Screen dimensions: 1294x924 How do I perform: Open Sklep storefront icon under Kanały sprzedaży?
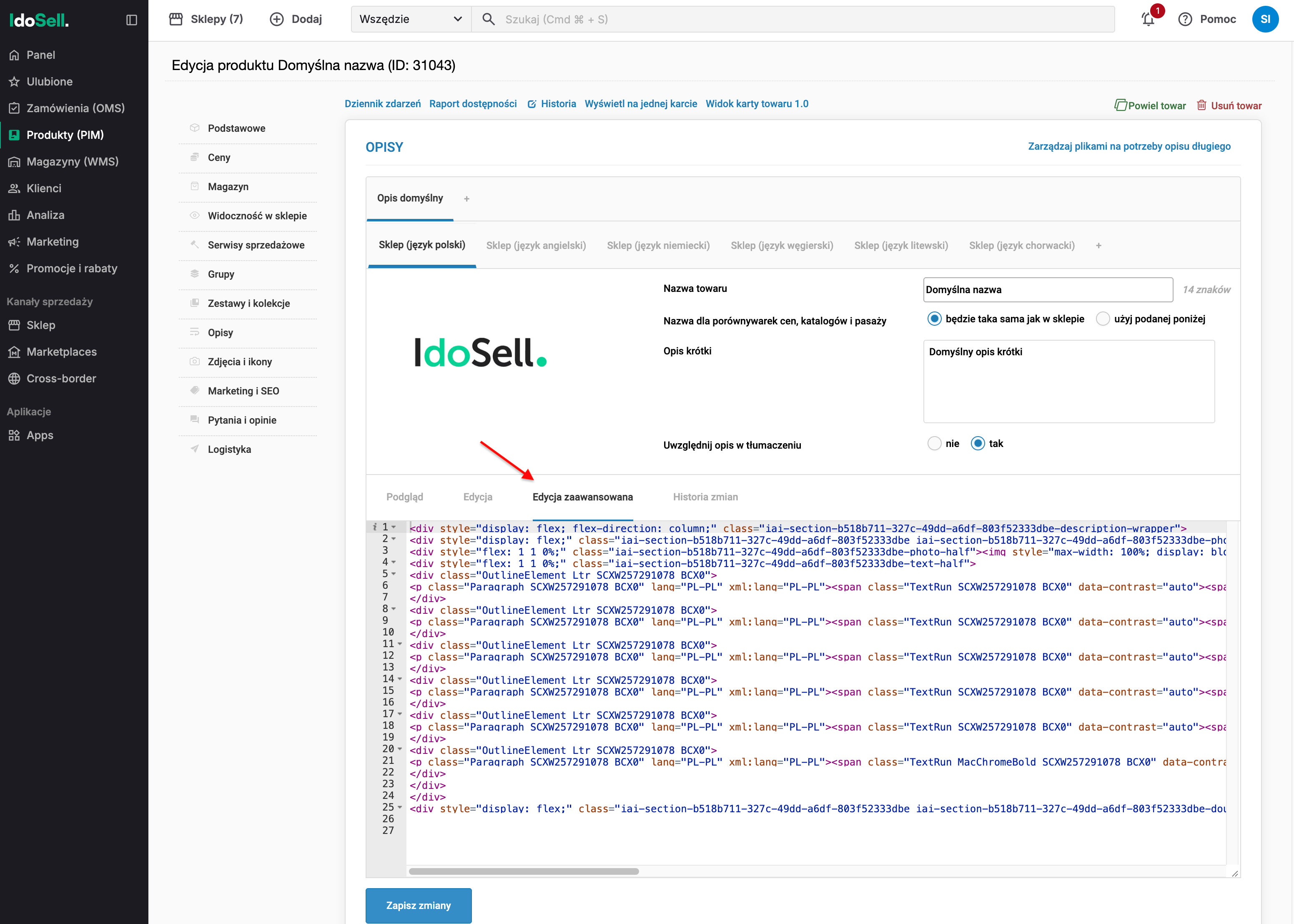click(14, 326)
